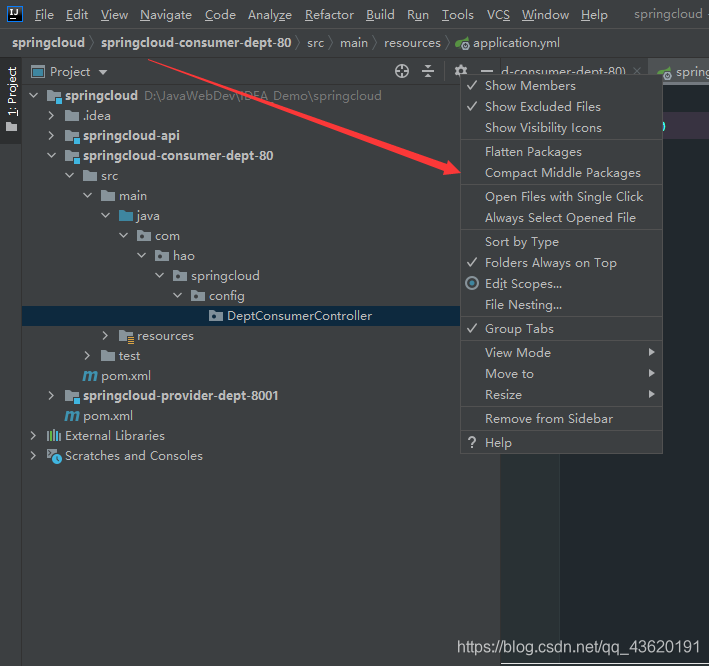Select the DeptConsumerController tree item

[x=241, y=316]
